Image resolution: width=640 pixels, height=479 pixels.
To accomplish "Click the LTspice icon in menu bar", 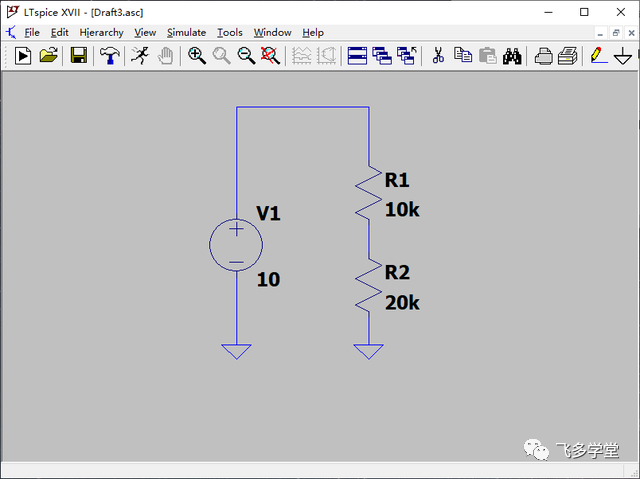I will (11, 32).
